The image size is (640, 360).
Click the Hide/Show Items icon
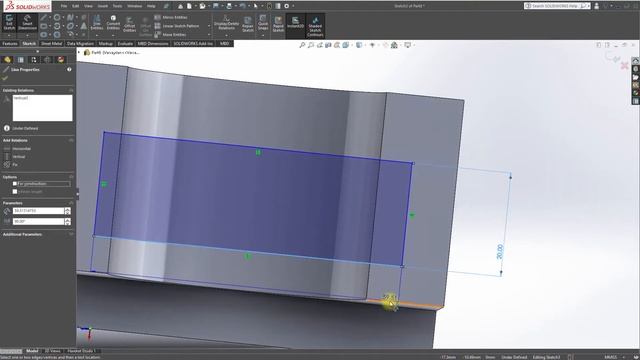coord(372,45)
